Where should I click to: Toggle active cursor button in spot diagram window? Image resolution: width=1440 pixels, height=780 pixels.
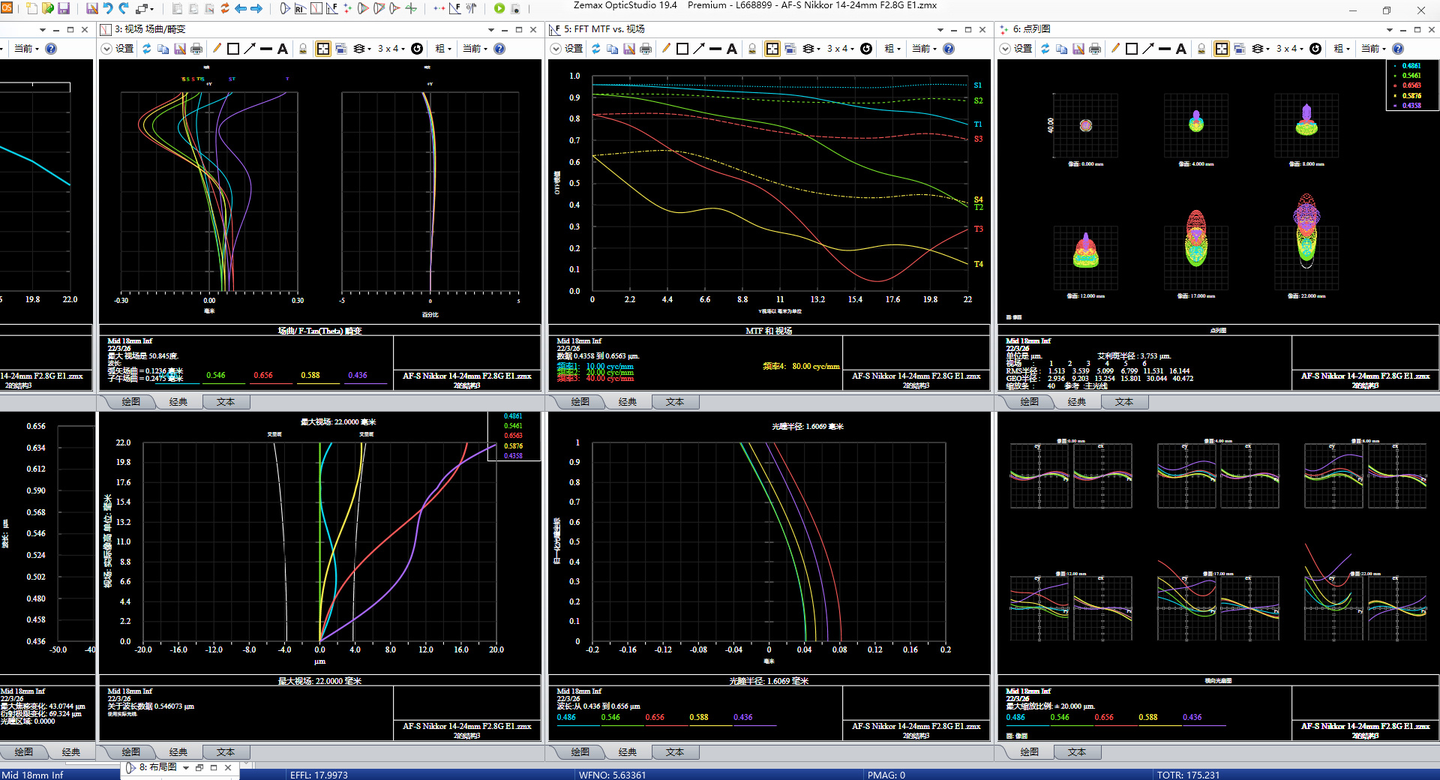click(x=1222, y=49)
